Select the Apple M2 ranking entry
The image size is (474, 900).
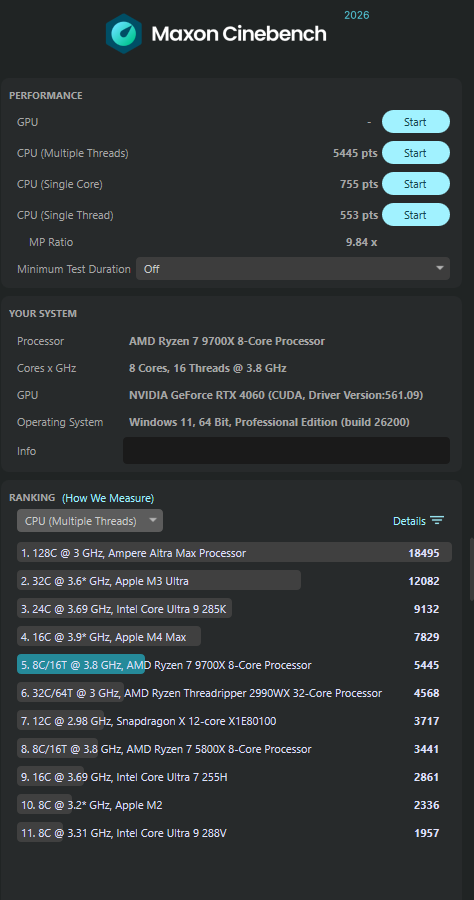pos(234,805)
